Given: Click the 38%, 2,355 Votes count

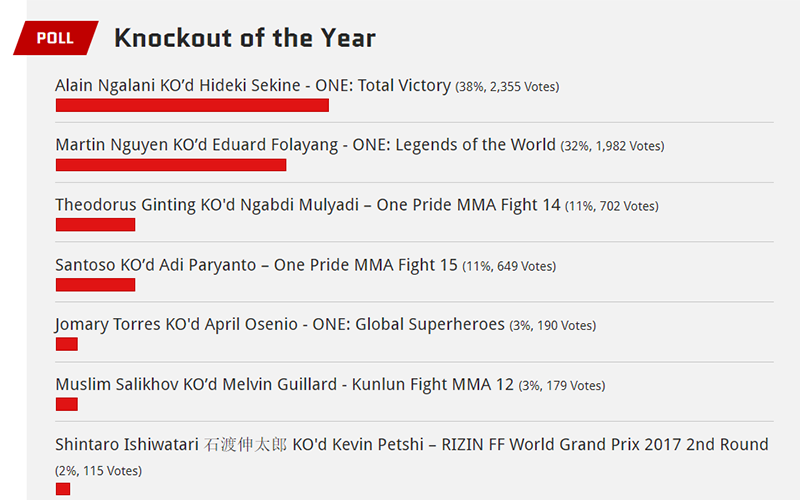Looking at the screenshot, I should 507,87.
